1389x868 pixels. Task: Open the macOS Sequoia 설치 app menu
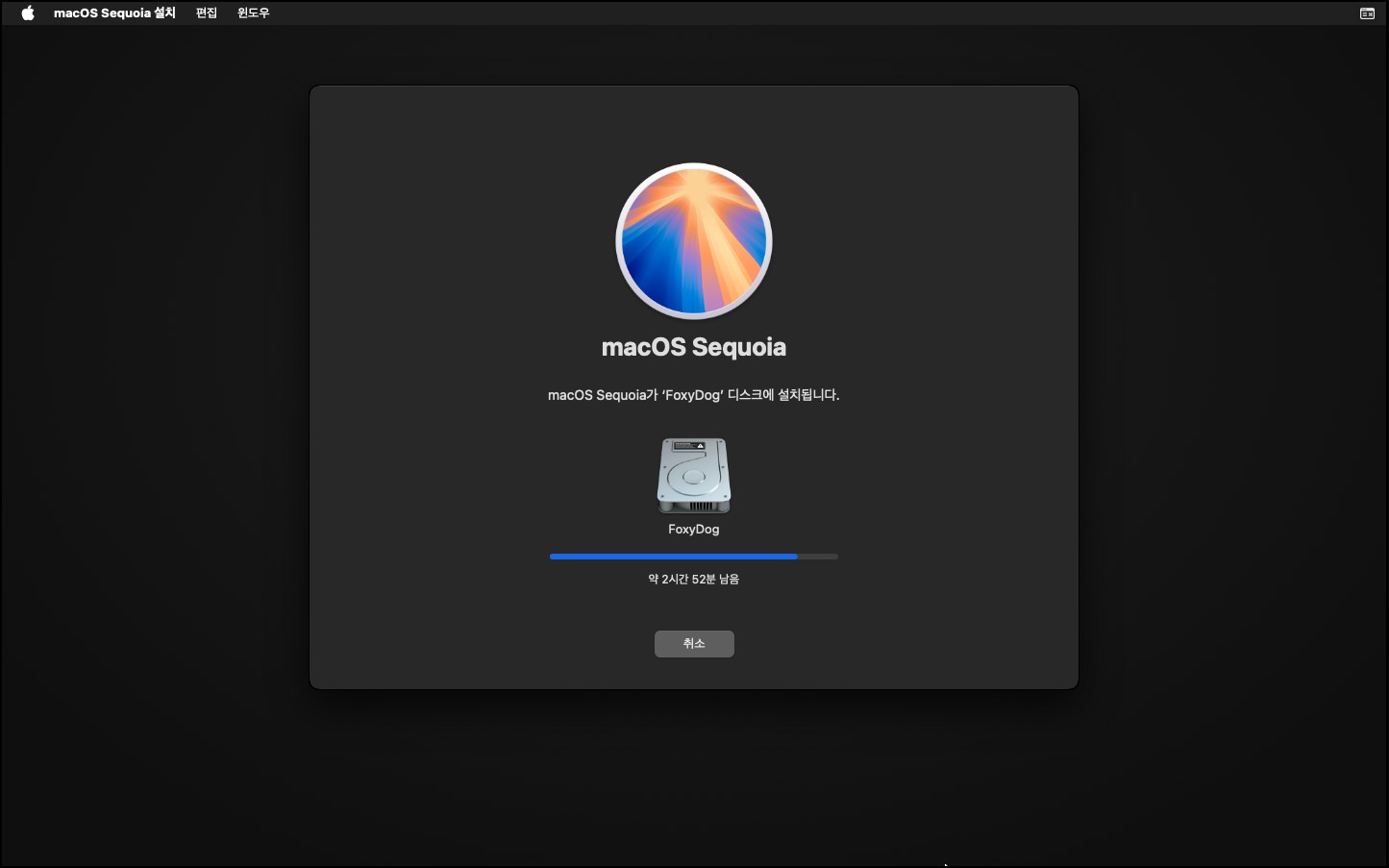click(114, 12)
